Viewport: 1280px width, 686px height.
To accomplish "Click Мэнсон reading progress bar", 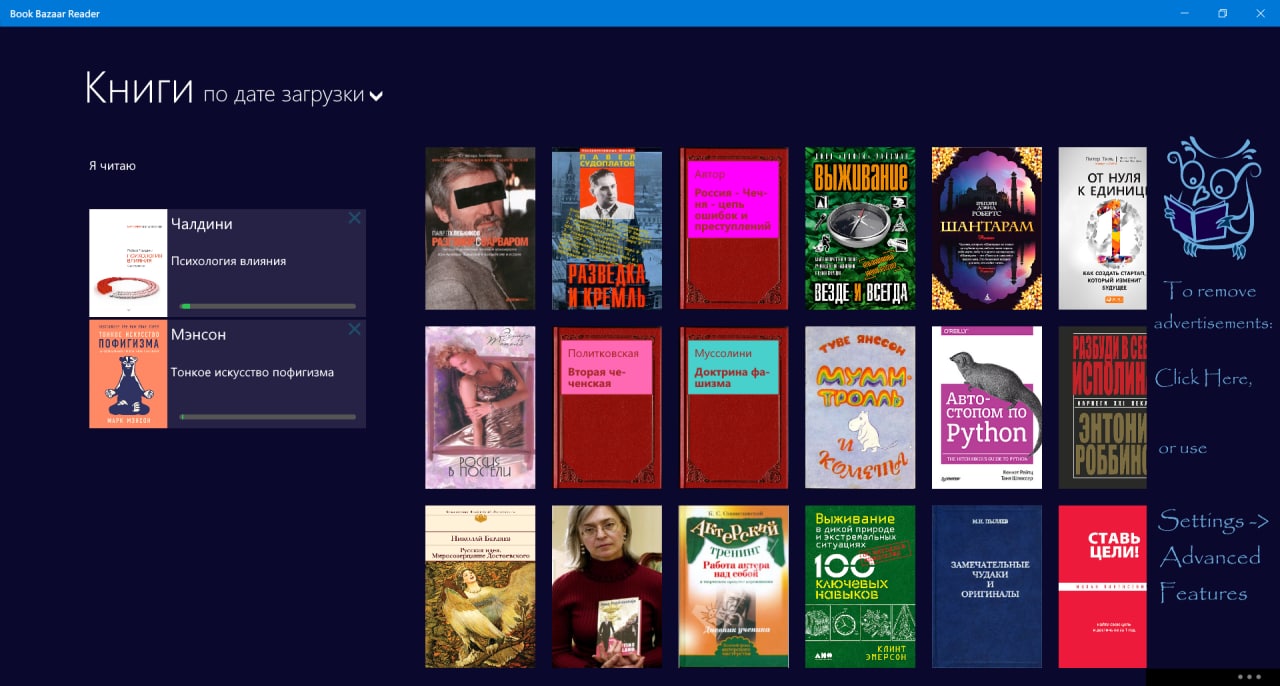I will coord(268,417).
